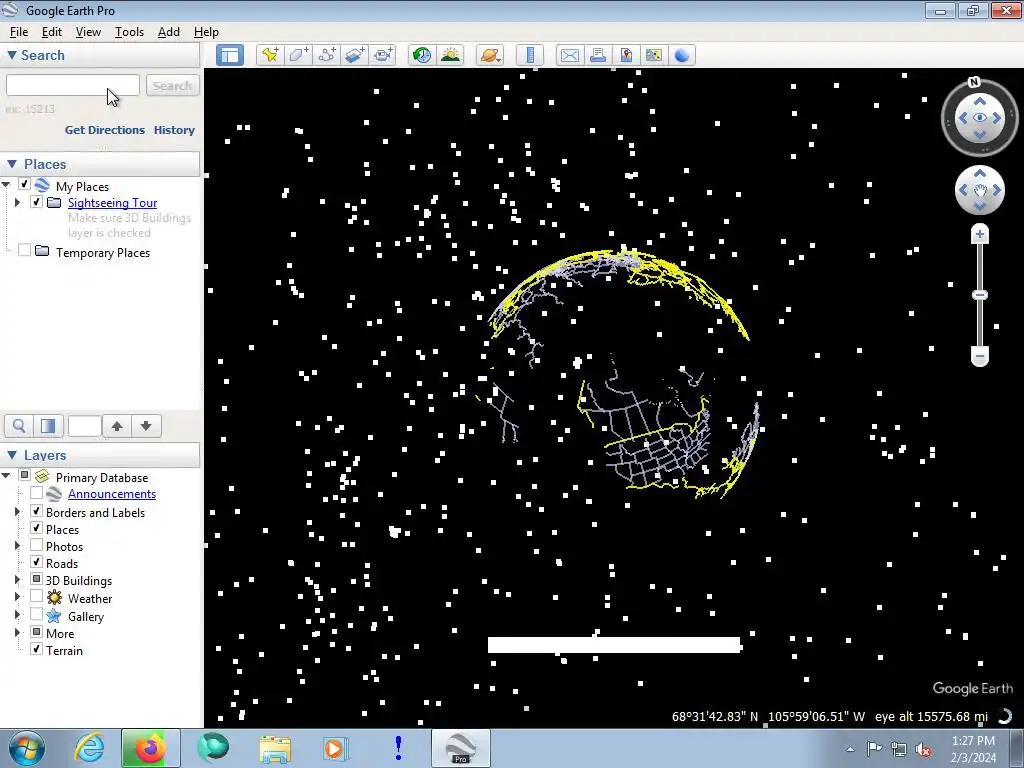Viewport: 1024px width, 768px height.
Task: Check the Temporary Places checkbox
Action: (24, 250)
